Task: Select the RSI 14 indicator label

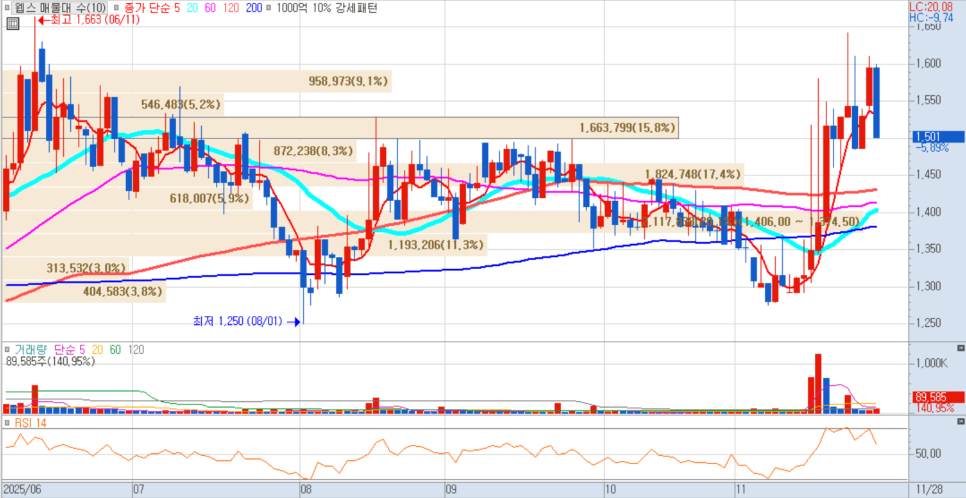Action: (x=30, y=422)
